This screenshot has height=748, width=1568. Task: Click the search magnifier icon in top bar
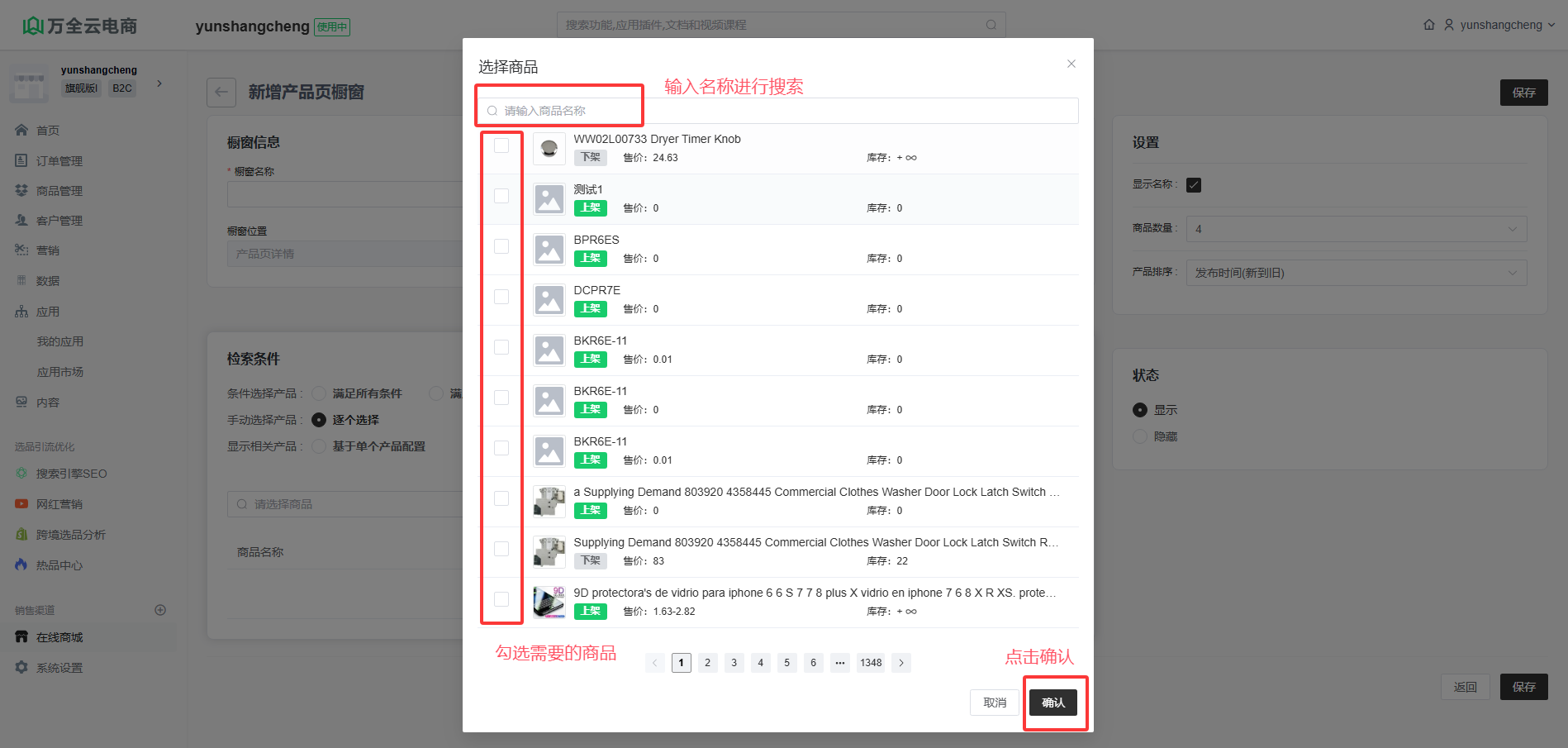pos(991,25)
